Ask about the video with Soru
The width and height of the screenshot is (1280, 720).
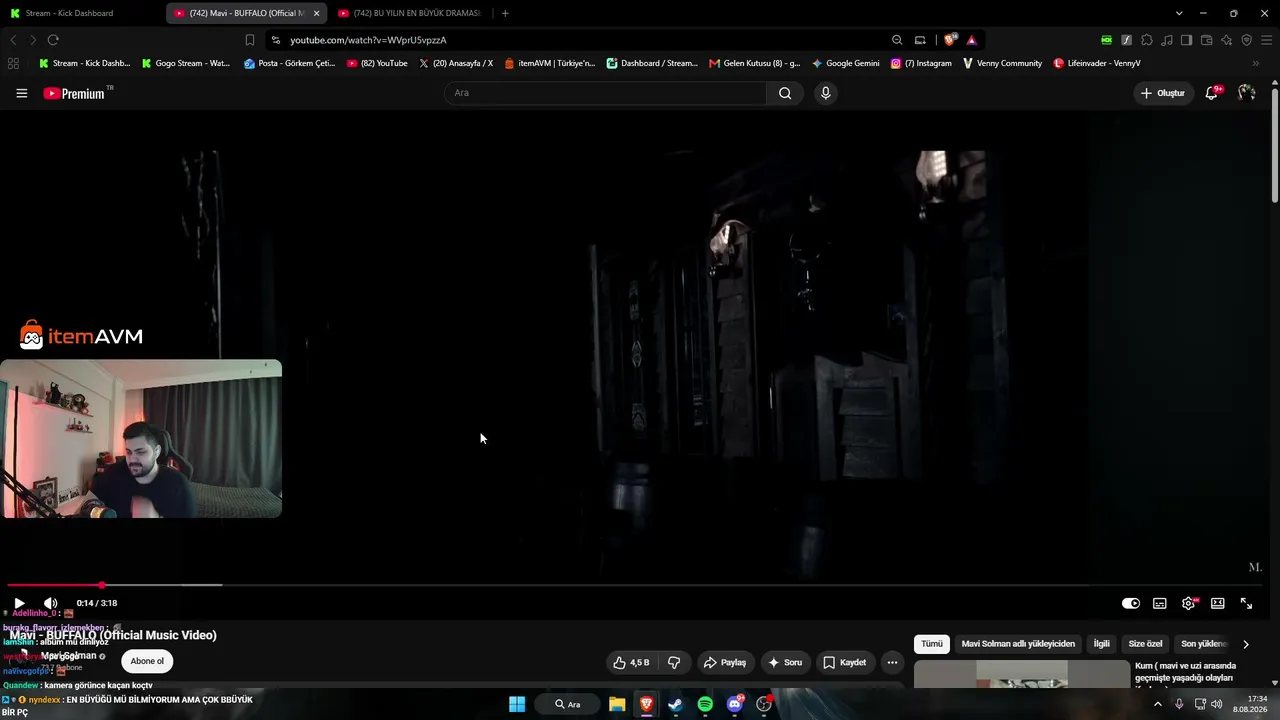point(785,662)
